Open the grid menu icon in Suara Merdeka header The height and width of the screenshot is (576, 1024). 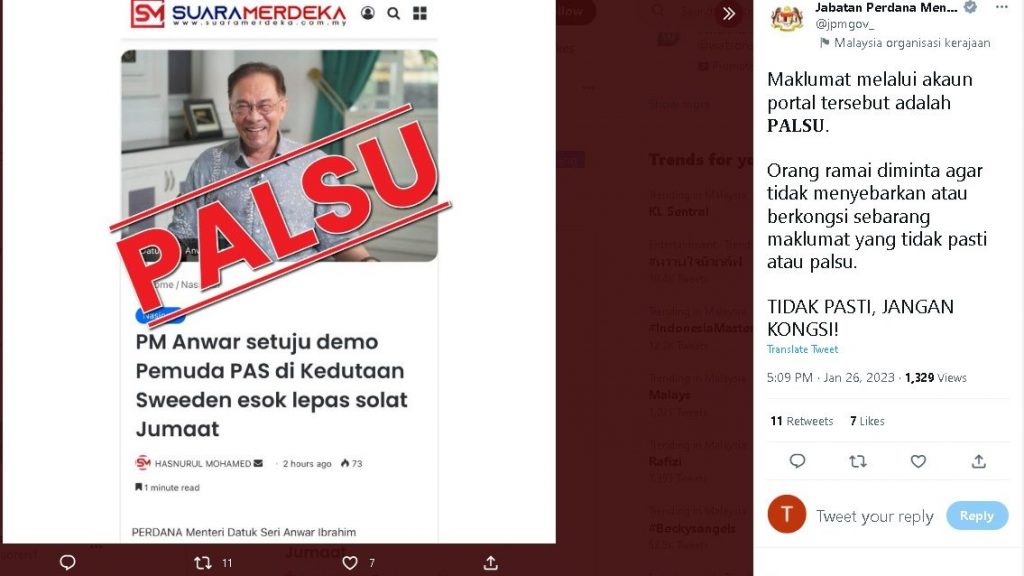coord(420,13)
